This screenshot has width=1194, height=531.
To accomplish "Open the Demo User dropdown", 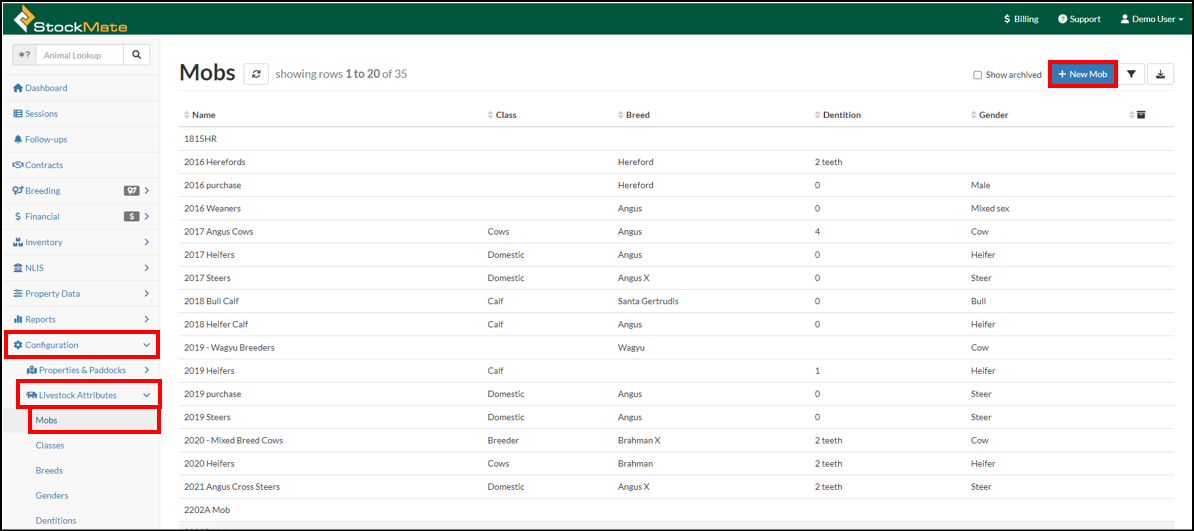I will point(1151,19).
